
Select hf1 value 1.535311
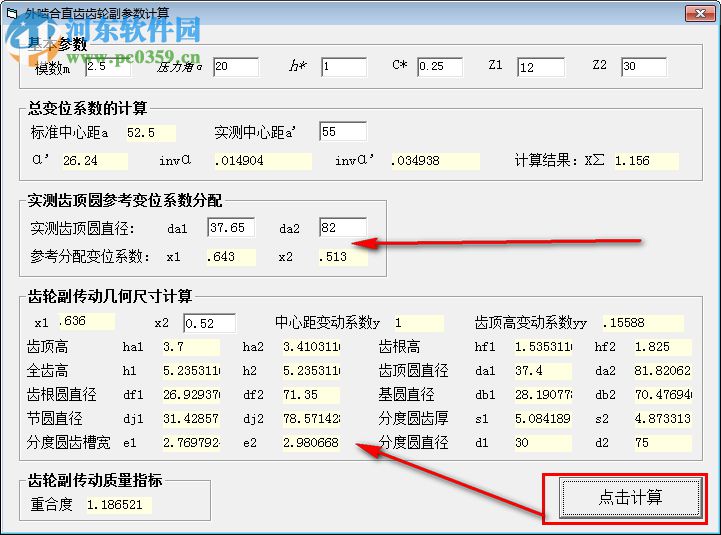(x=544, y=347)
